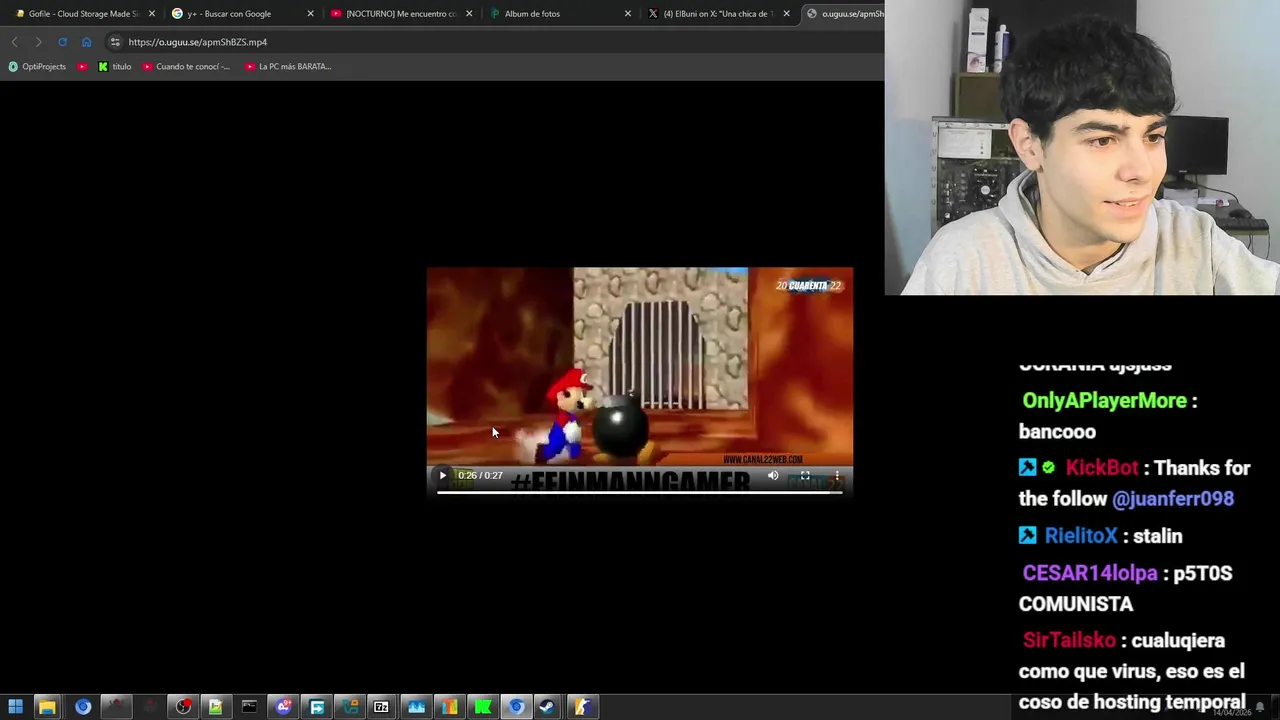Seek on the video progress bar
The width and height of the screenshot is (1280, 720).
pos(639,491)
